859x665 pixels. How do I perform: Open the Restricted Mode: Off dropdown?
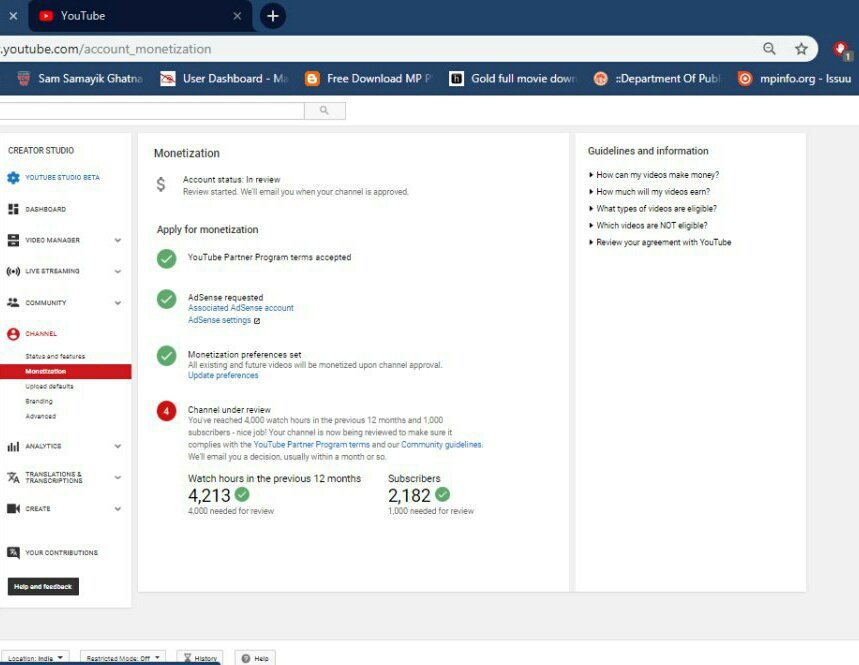point(123,657)
